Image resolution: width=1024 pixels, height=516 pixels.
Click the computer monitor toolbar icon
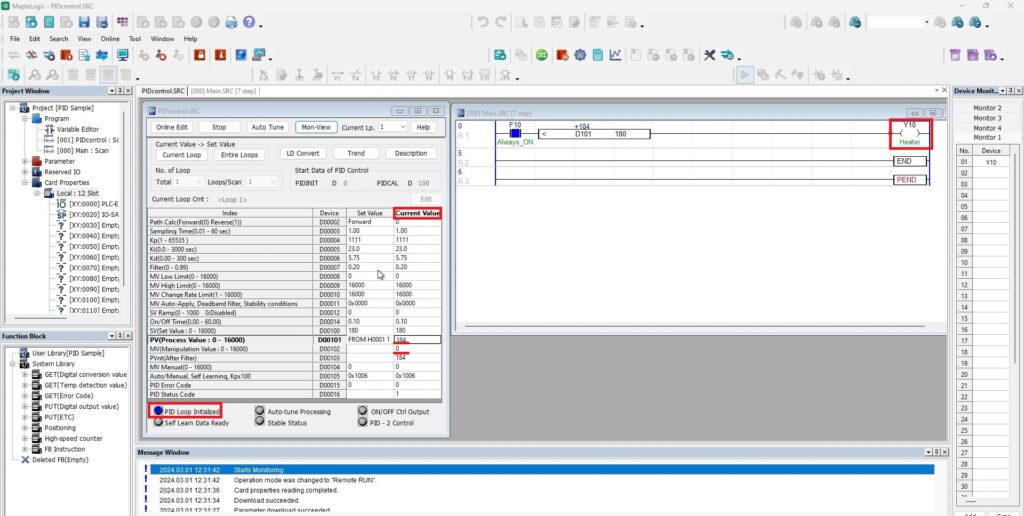point(122,55)
